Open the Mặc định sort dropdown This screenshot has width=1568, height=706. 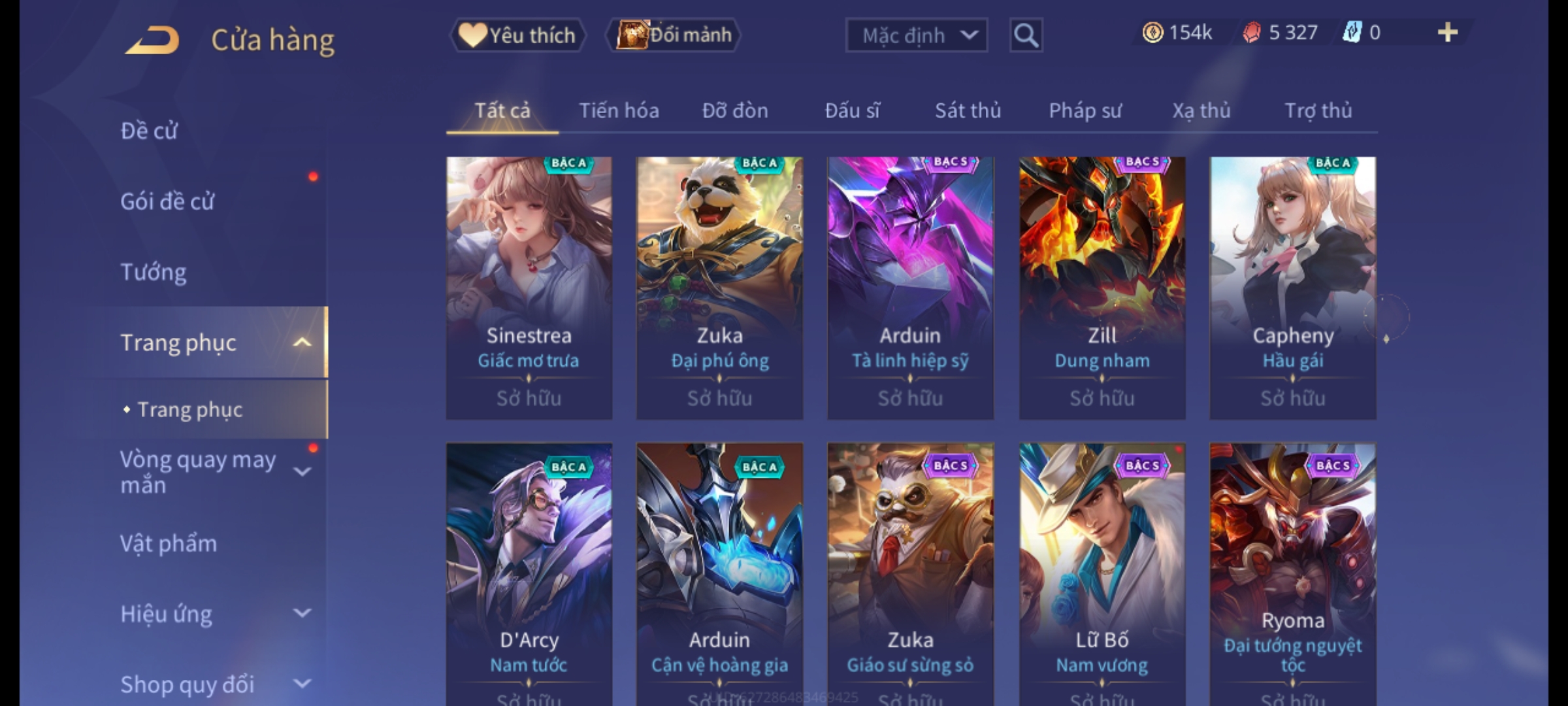917,35
